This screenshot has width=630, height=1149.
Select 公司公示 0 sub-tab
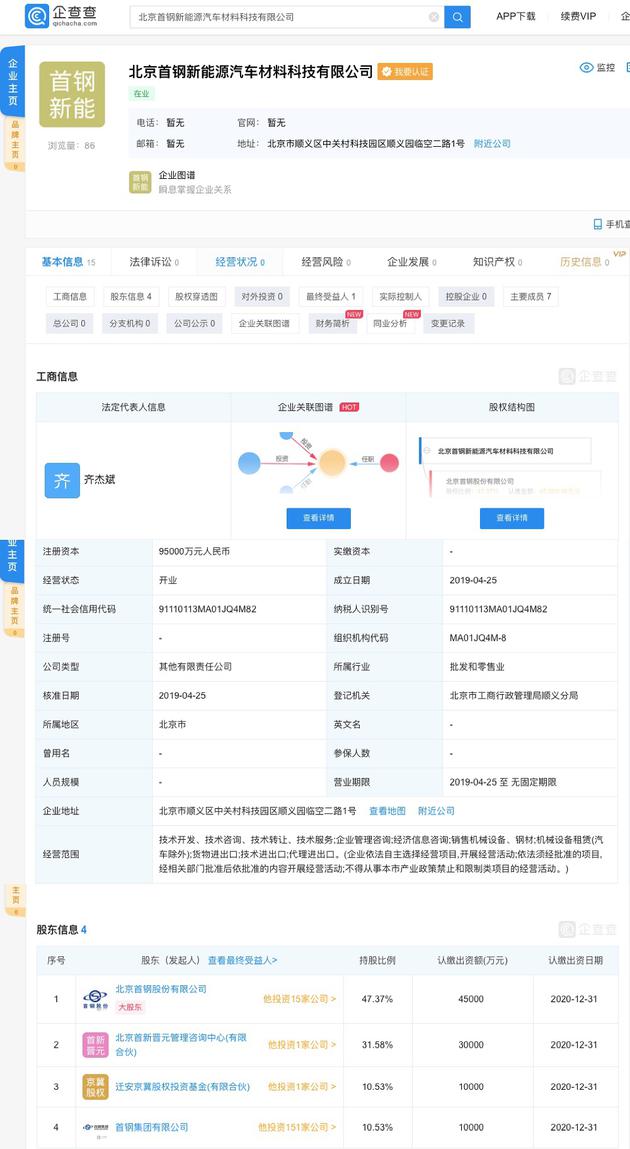pyautogui.click(x=194, y=323)
